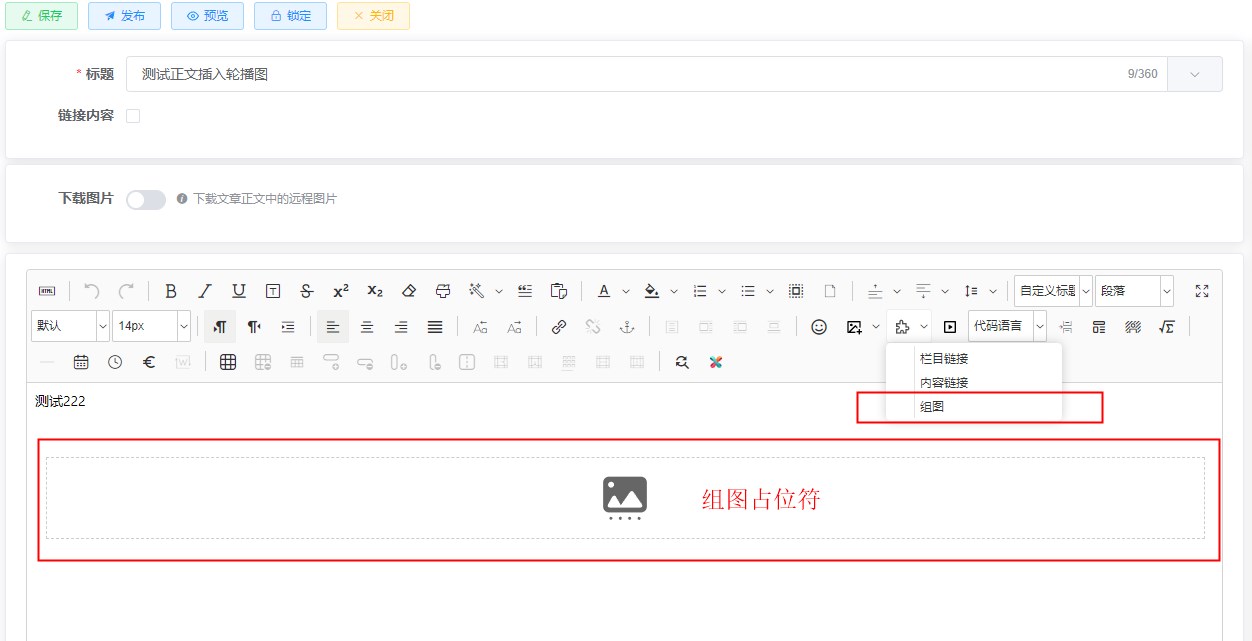
Task: Apply strikethrough formatting
Action: [x=307, y=291]
